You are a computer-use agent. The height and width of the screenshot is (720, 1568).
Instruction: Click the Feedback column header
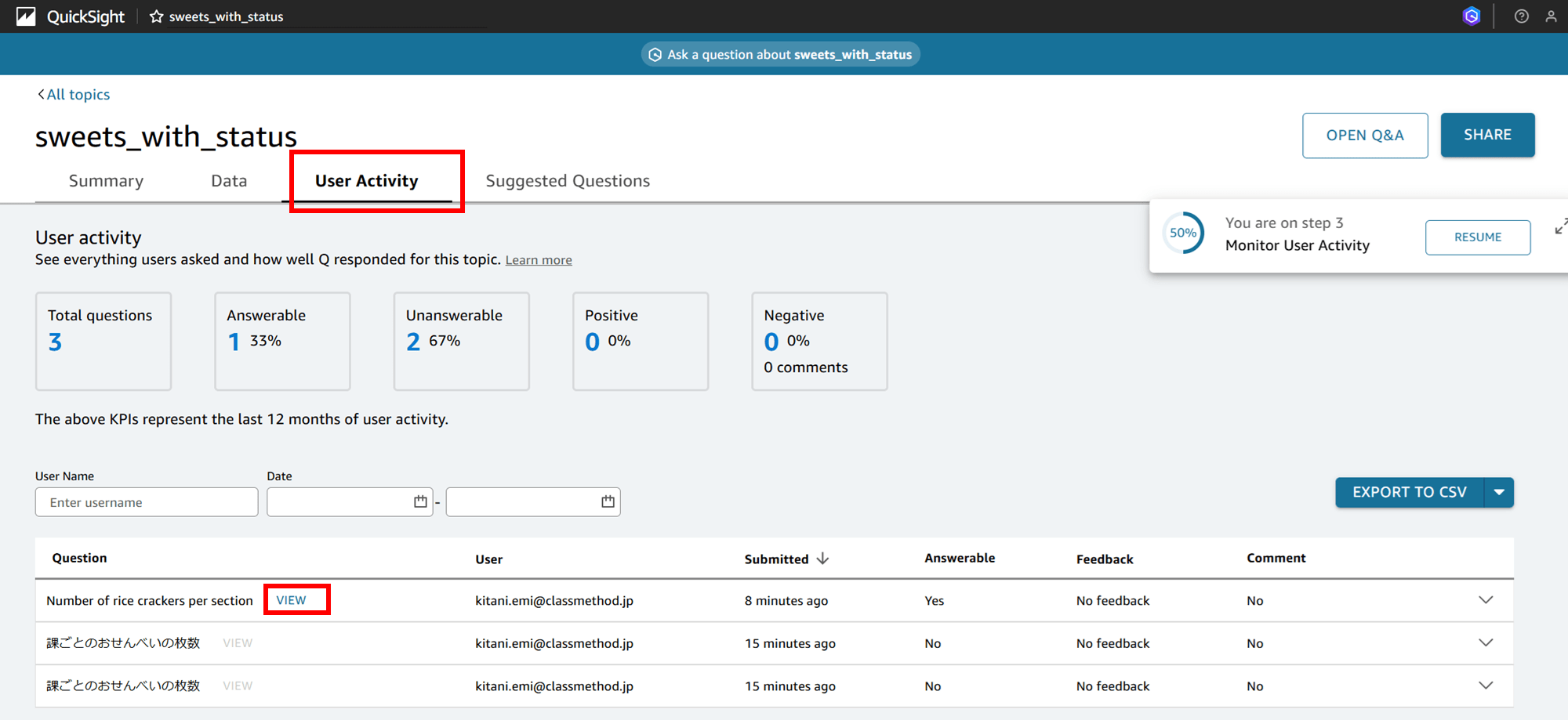coord(1105,559)
